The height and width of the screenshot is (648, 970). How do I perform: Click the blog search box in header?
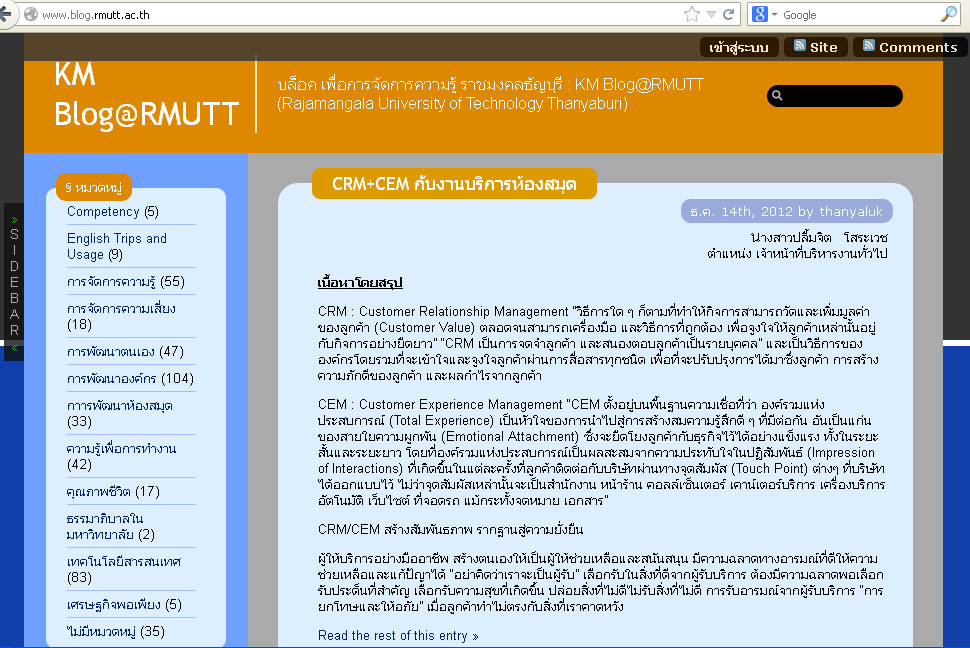tap(835, 95)
